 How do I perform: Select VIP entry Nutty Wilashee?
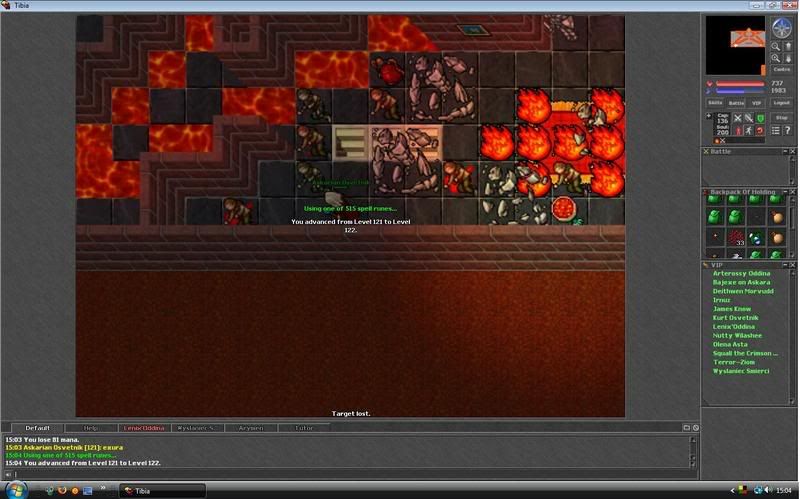[x=737, y=336]
